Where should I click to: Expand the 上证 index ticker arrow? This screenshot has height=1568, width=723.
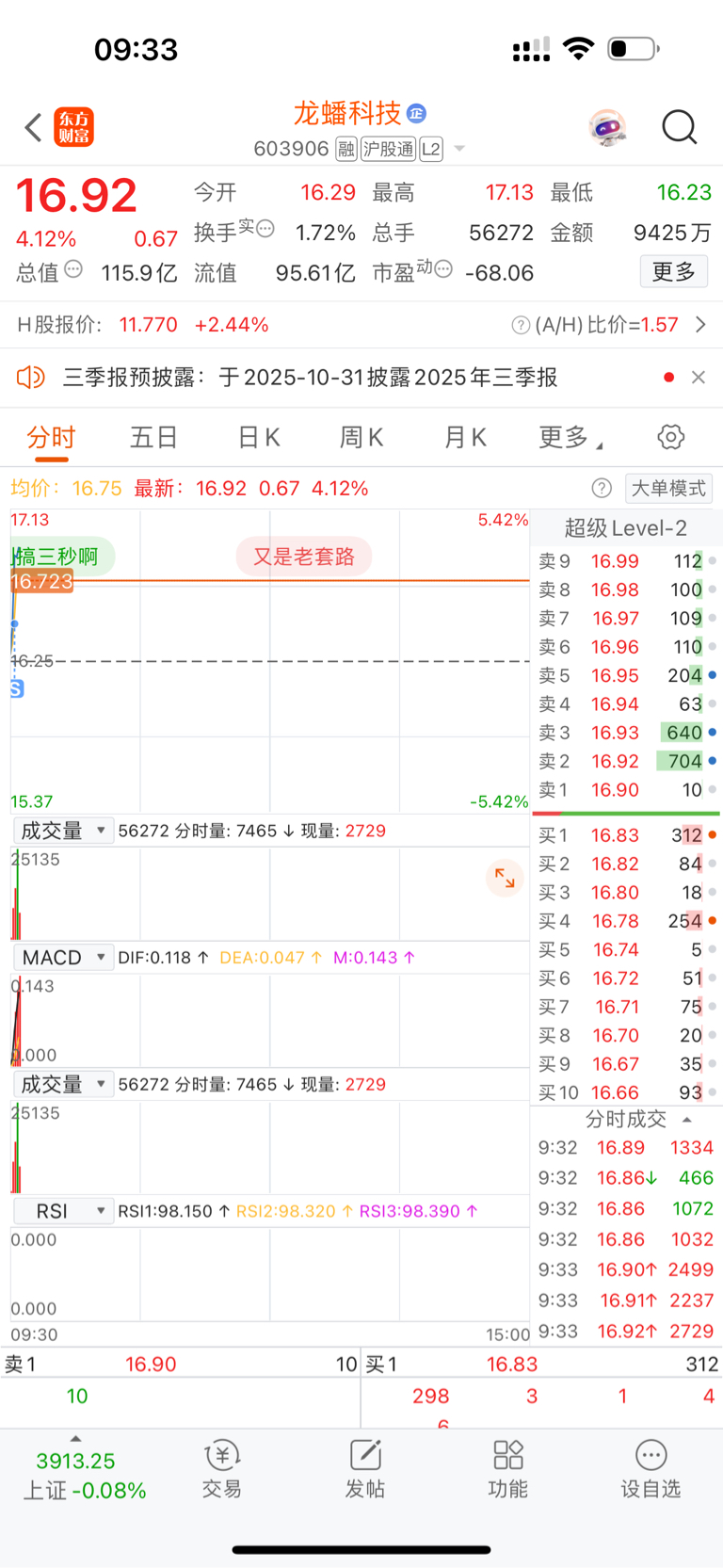(x=75, y=1439)
